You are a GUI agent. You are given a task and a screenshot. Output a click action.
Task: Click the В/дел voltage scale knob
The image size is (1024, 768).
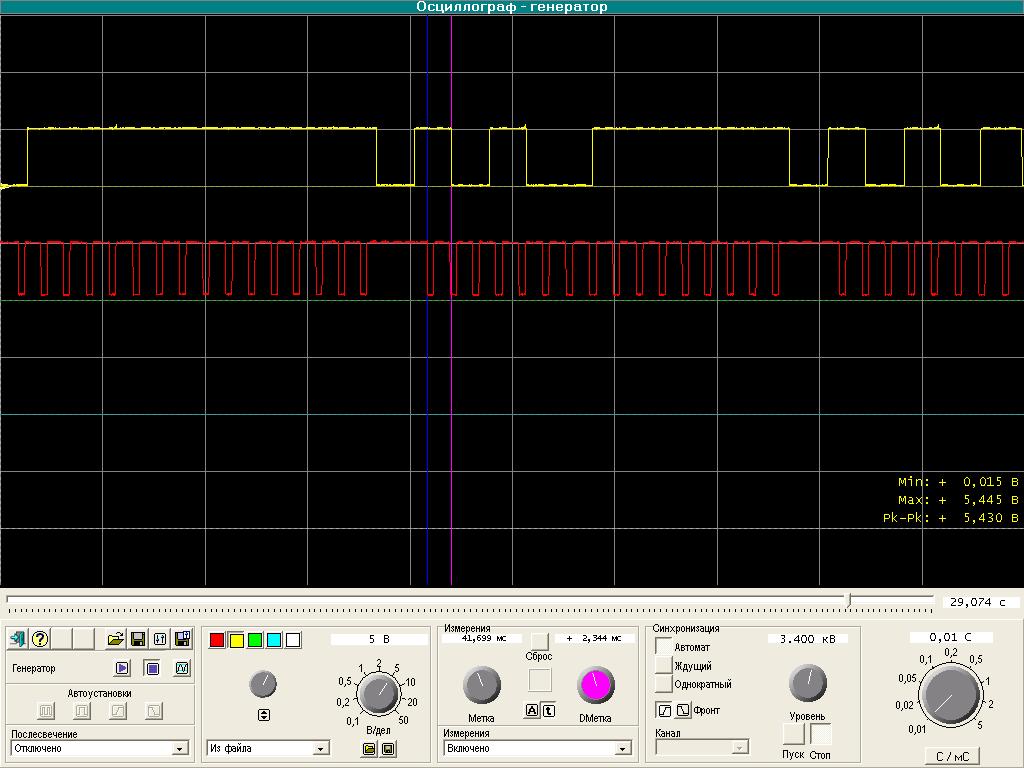(x=379, y=694)
